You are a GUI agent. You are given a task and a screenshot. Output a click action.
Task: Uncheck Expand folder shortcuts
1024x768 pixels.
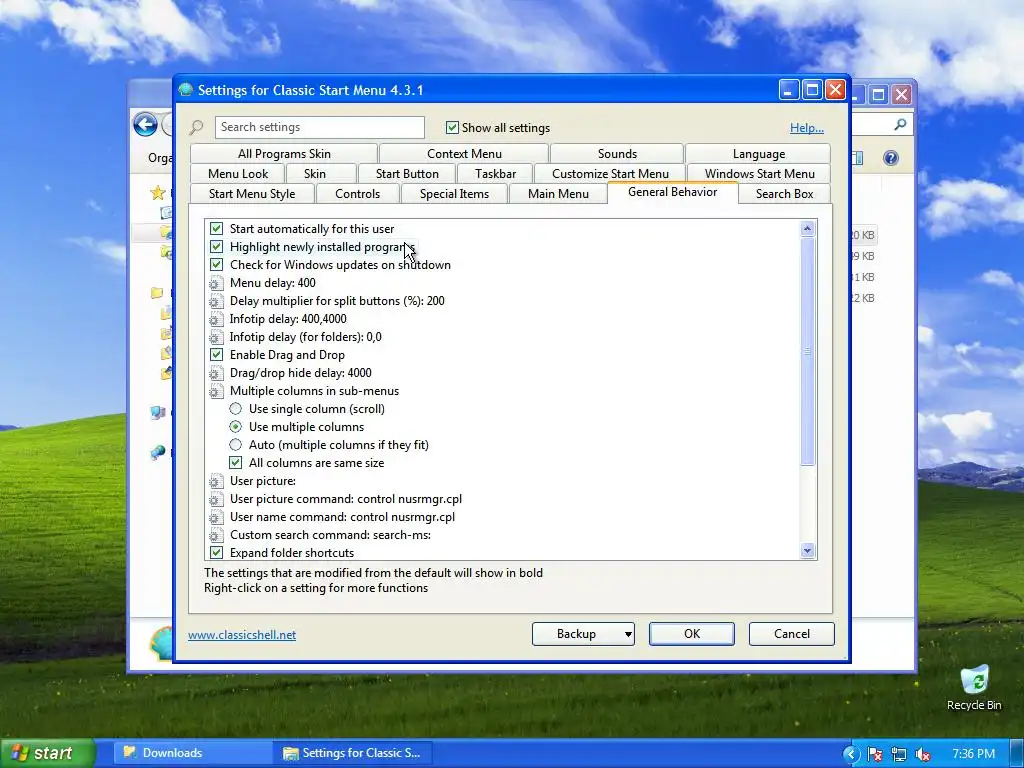[216, 552]
